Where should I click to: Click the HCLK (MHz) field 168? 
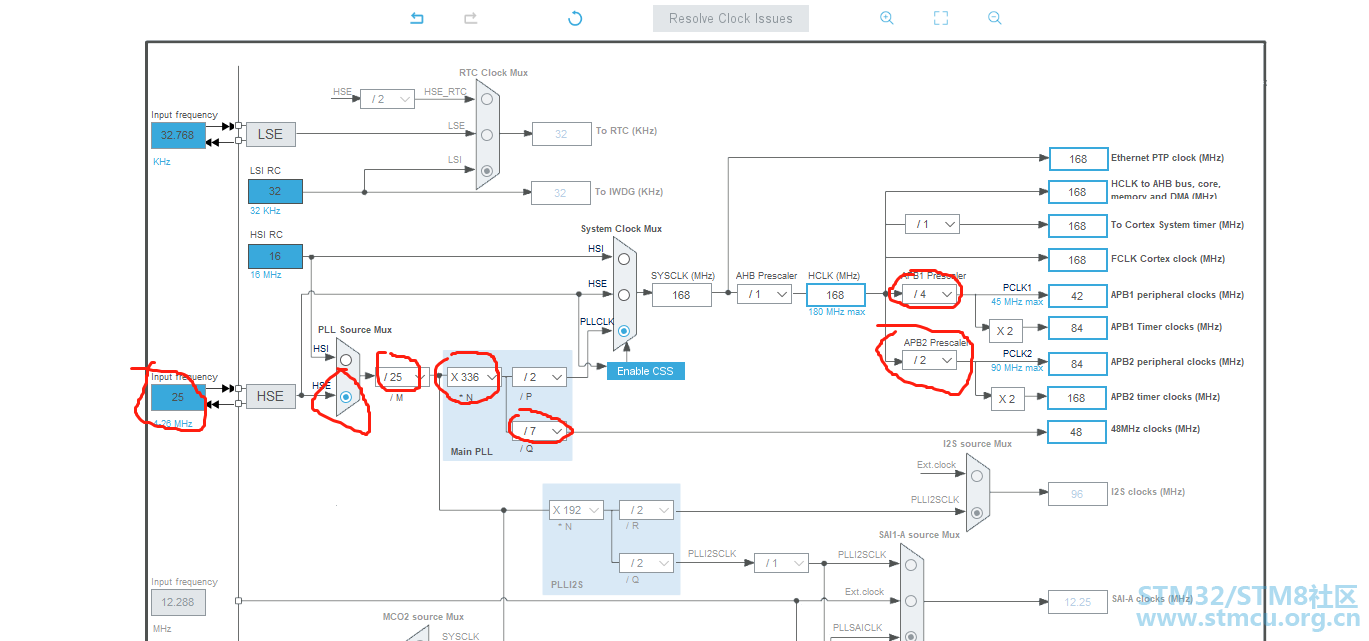[x=835, y=294]
